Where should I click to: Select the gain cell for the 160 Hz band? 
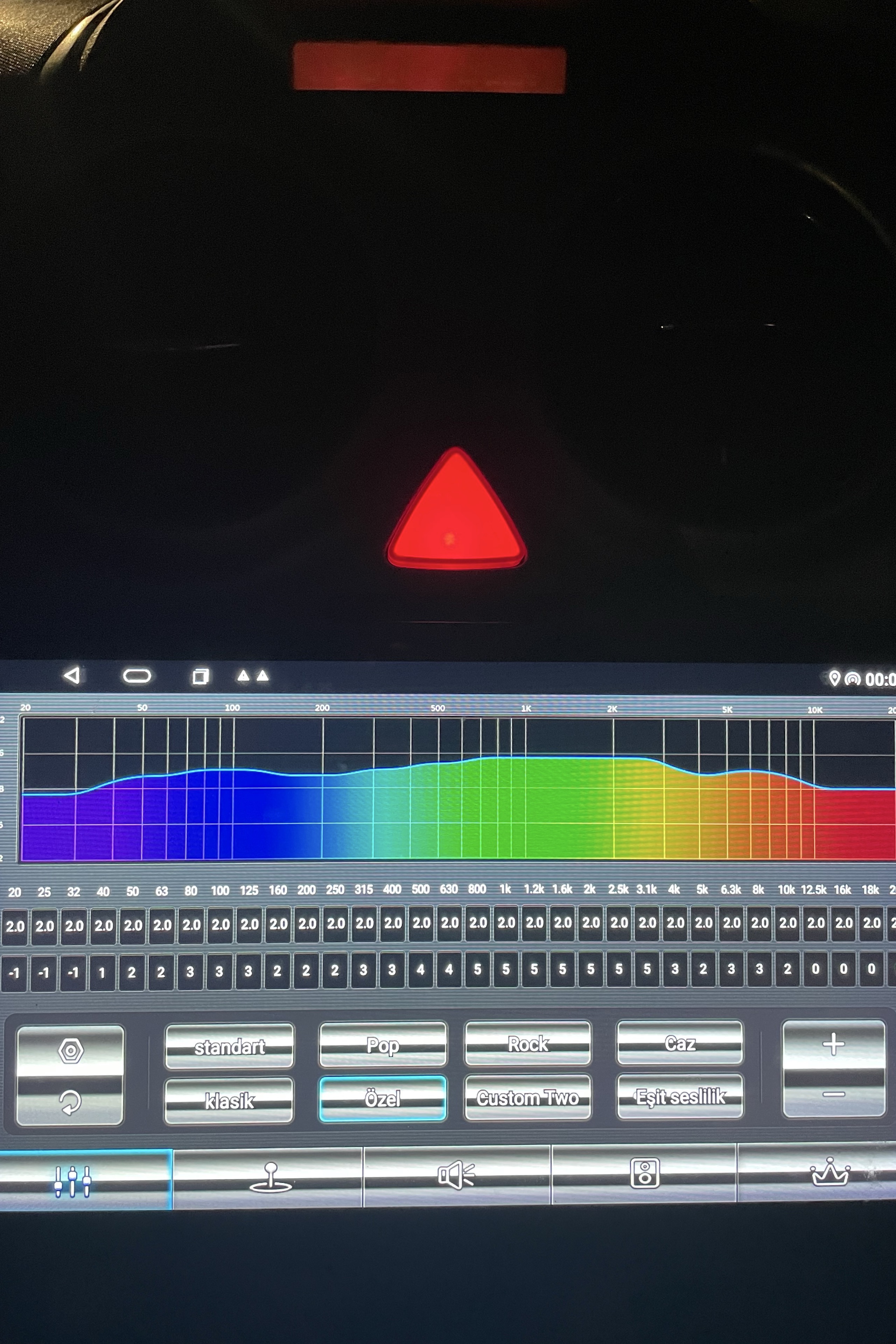(277, 971)
